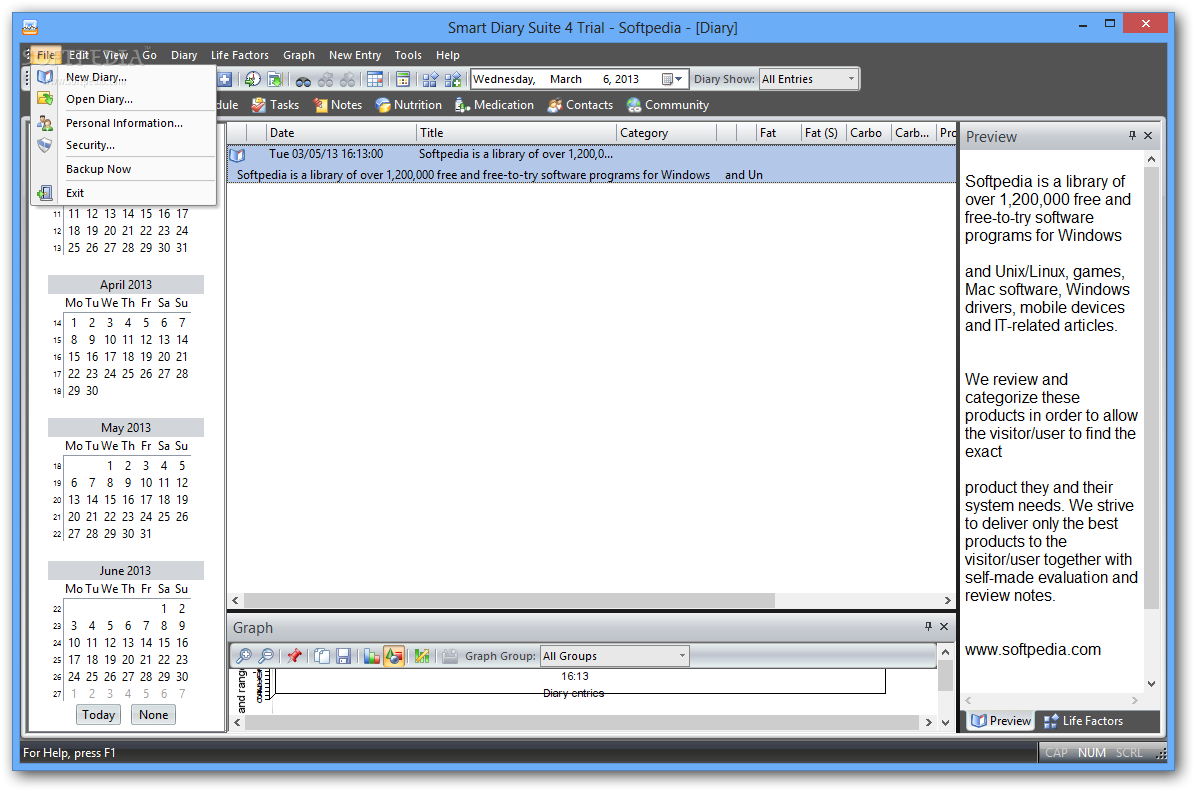Viewport: 1195px width, 791px height.
Task: Open the Nutrition module
Action: tap(408, 105)
